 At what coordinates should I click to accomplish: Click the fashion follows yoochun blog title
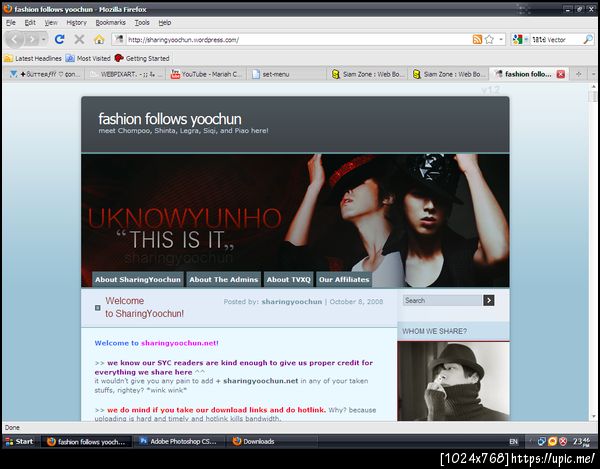pos(170,119)
